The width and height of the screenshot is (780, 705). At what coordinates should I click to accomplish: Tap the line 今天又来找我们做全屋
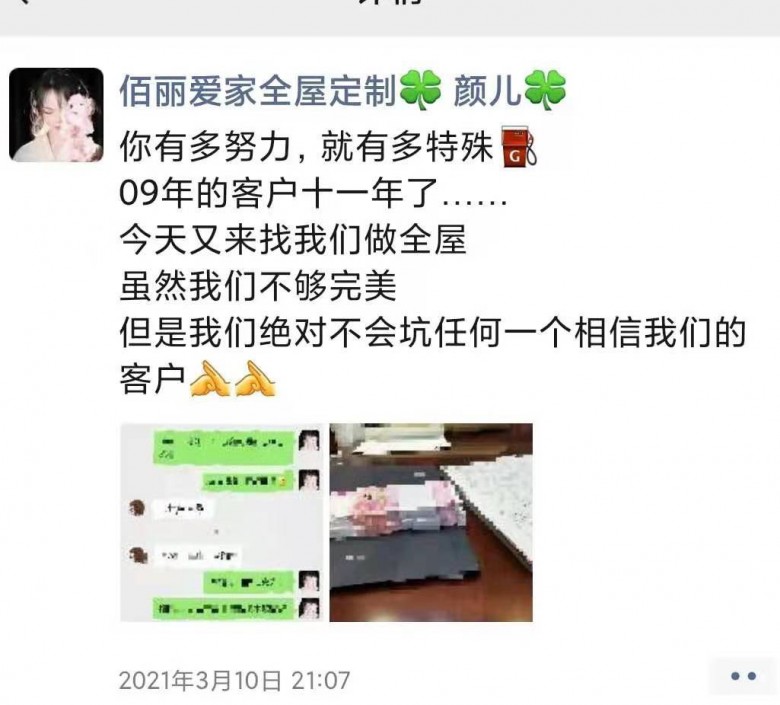click(x=292, y=240)
